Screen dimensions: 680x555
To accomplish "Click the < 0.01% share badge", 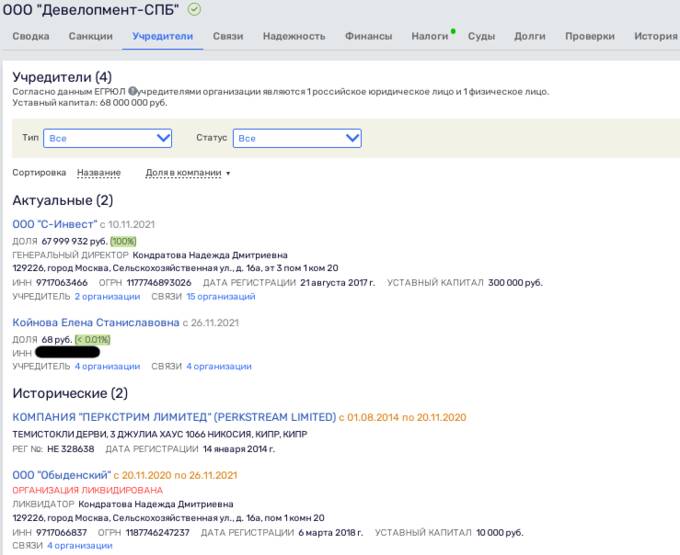I will [x=92, y=340].
